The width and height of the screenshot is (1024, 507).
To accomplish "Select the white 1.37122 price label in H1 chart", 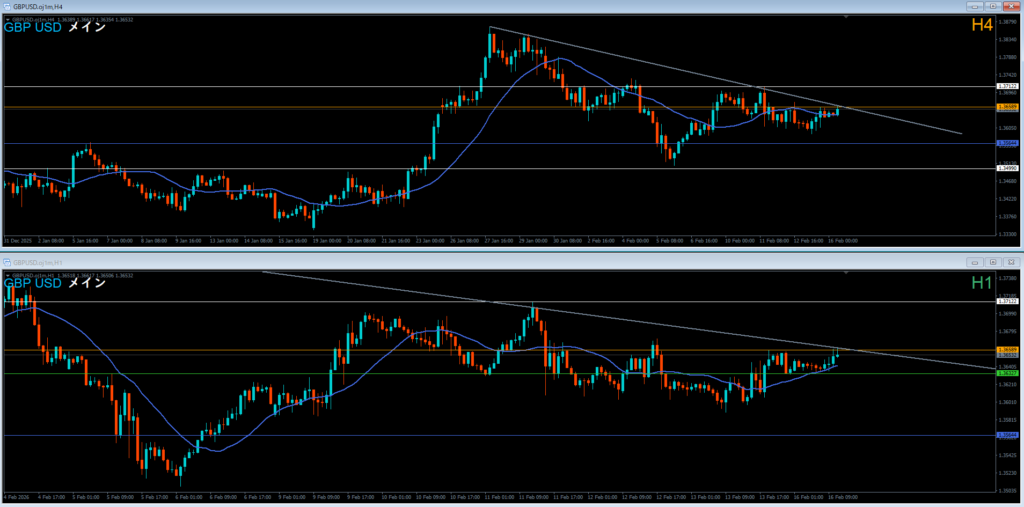I will 1008,301.
